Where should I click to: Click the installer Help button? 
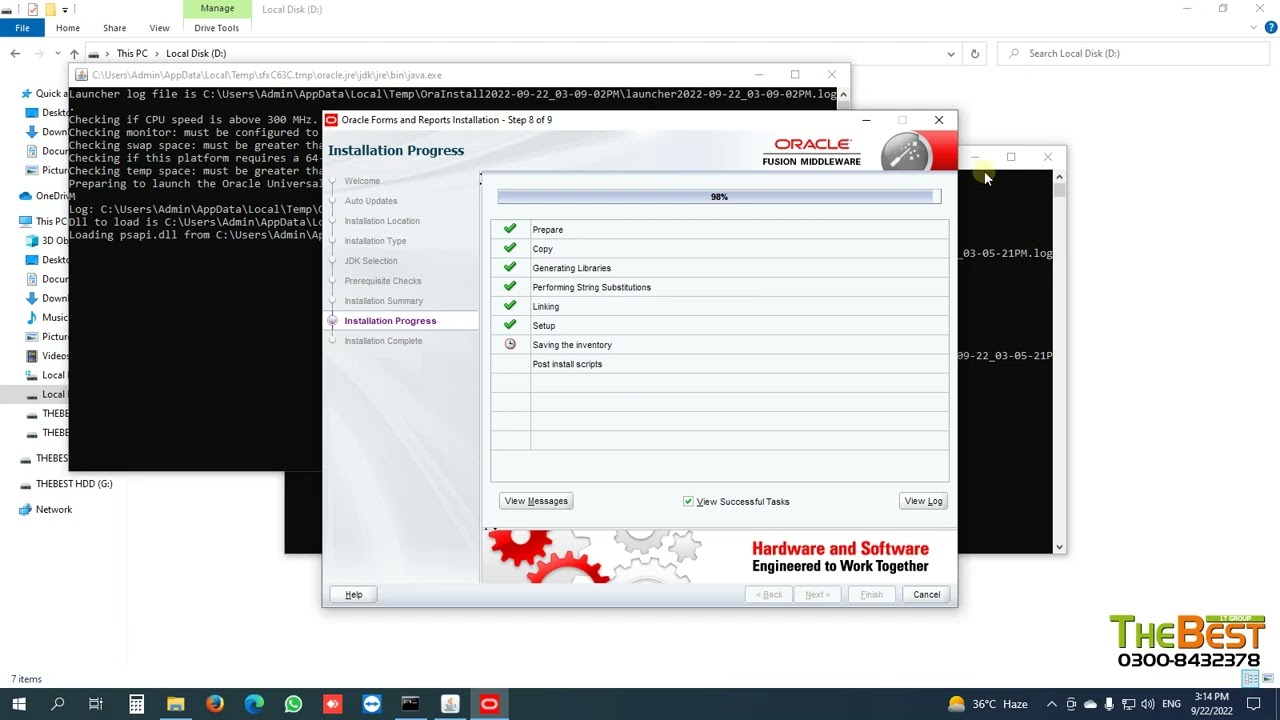tap(354, 594)
